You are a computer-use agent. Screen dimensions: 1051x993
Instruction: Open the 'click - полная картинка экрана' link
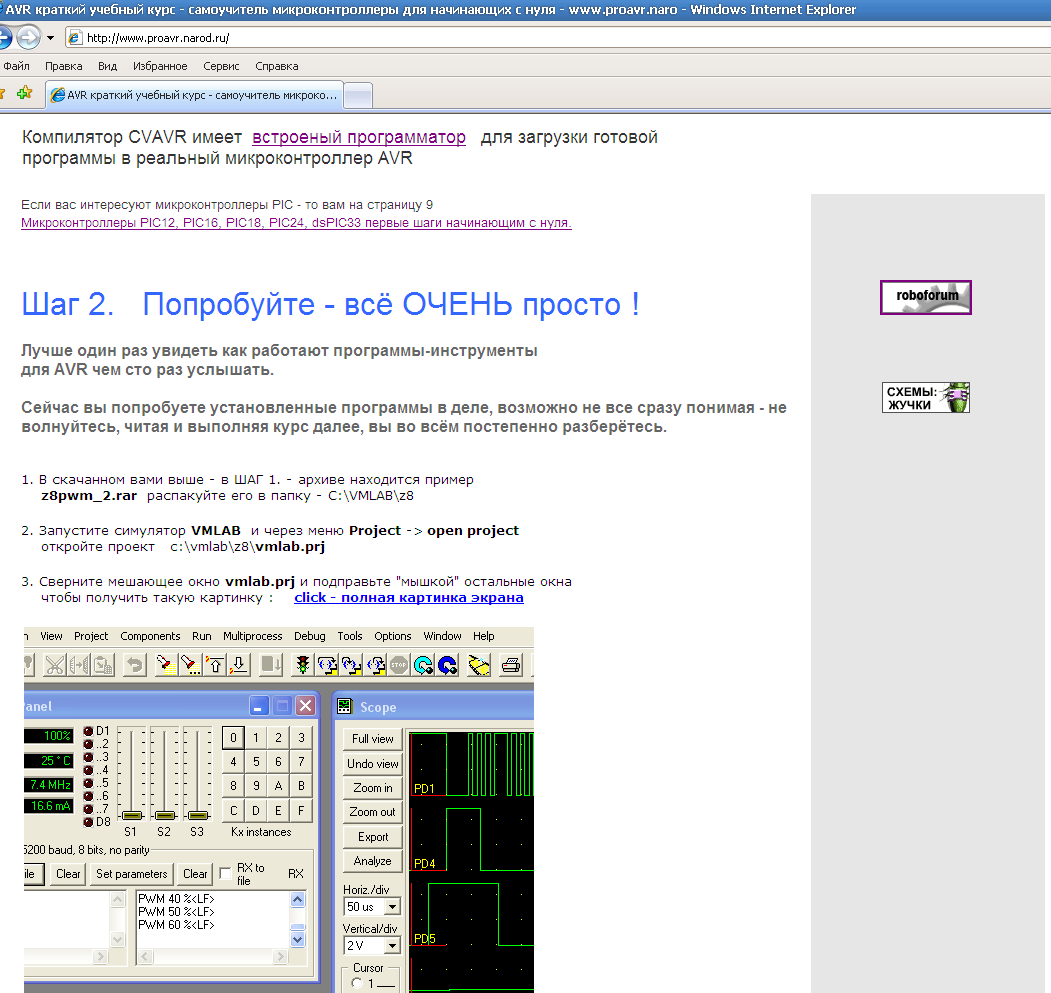(408, 598)
